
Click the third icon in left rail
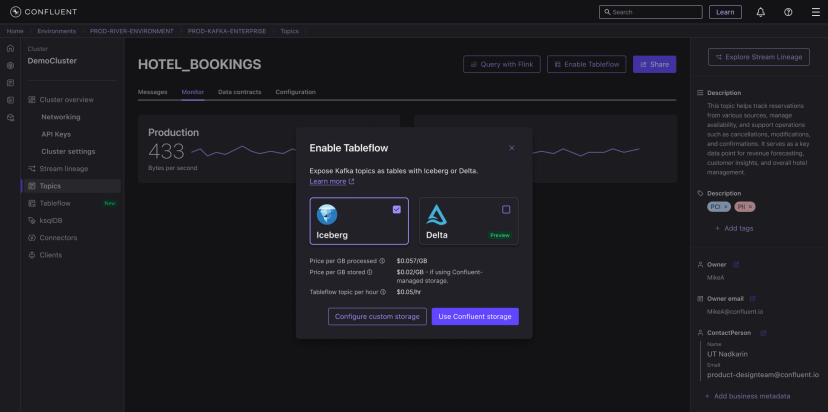10,83
